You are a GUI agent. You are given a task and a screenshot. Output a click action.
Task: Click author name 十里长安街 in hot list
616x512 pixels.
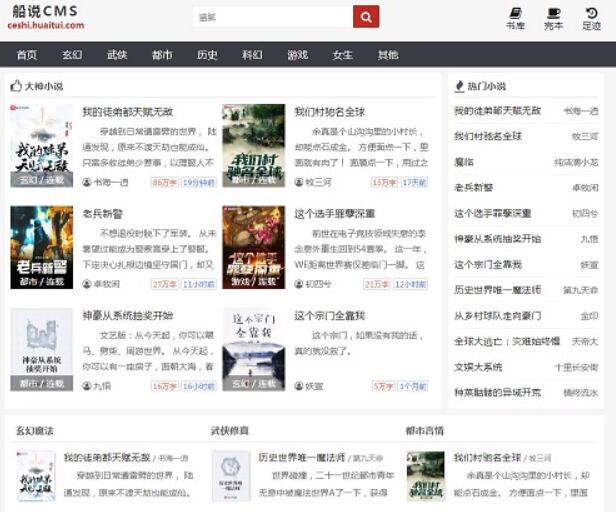pos(576,367)
